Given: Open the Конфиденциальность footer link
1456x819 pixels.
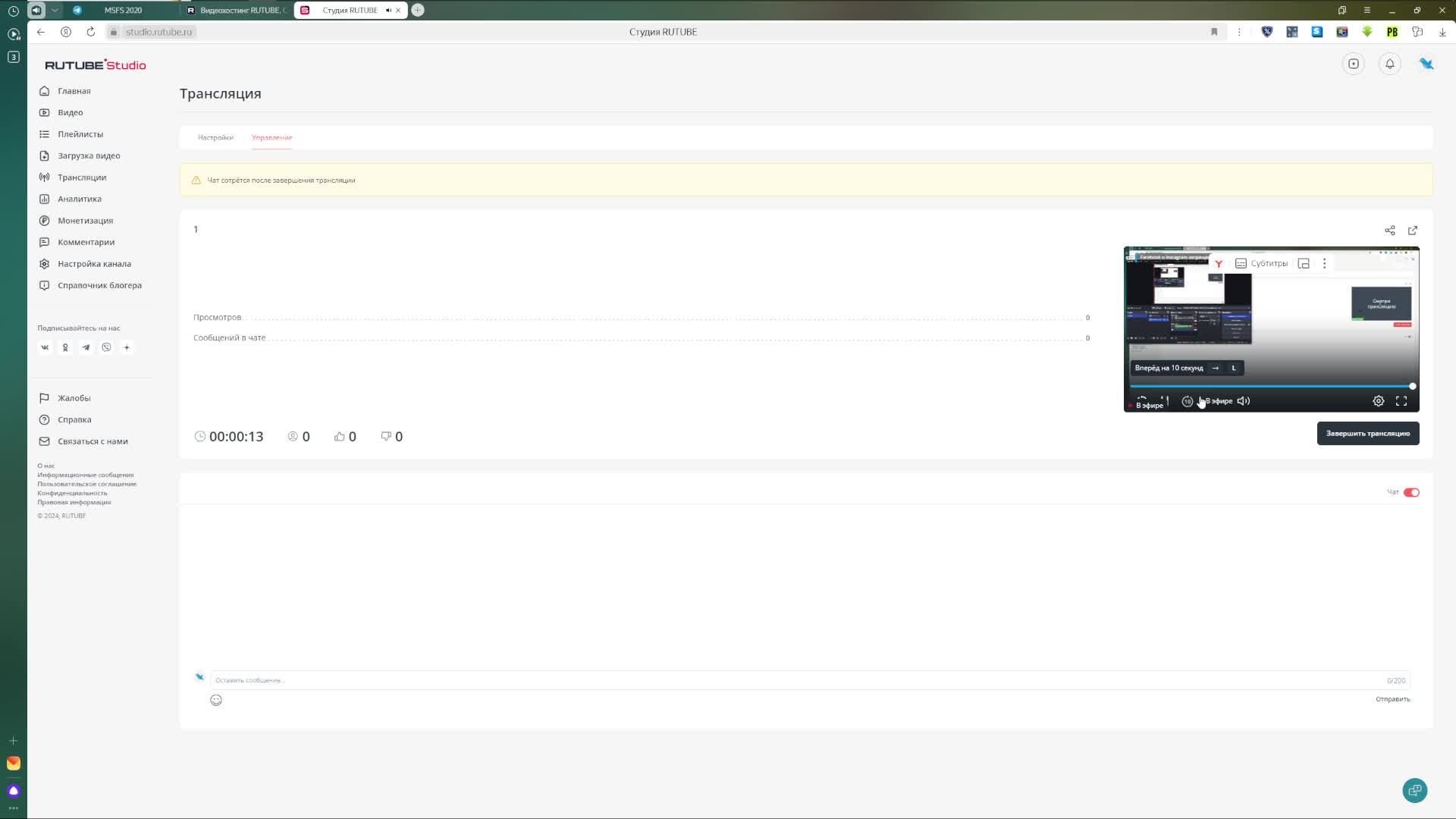Looking at the screenshot, I should (72, 493).
